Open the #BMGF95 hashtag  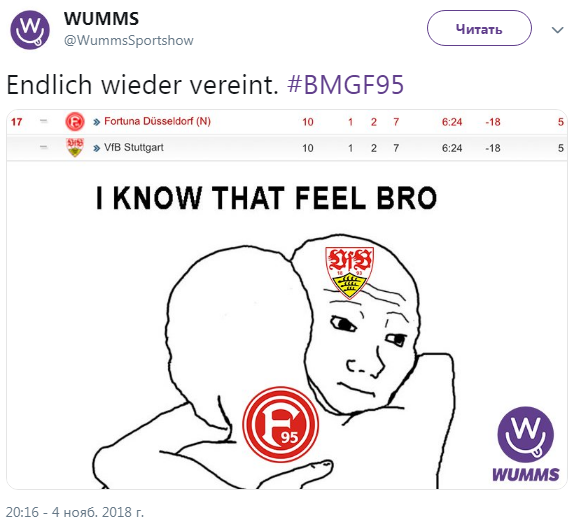click(x=345, y=85)
